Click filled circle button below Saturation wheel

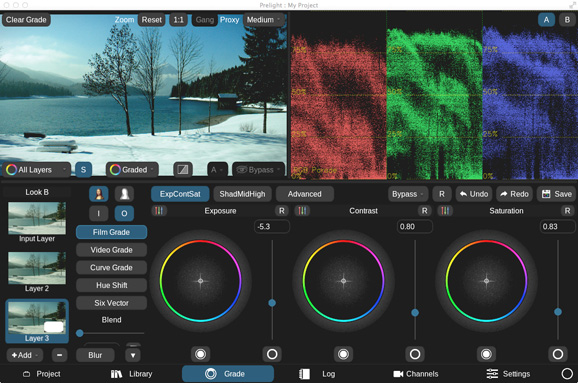click(486, 354)
